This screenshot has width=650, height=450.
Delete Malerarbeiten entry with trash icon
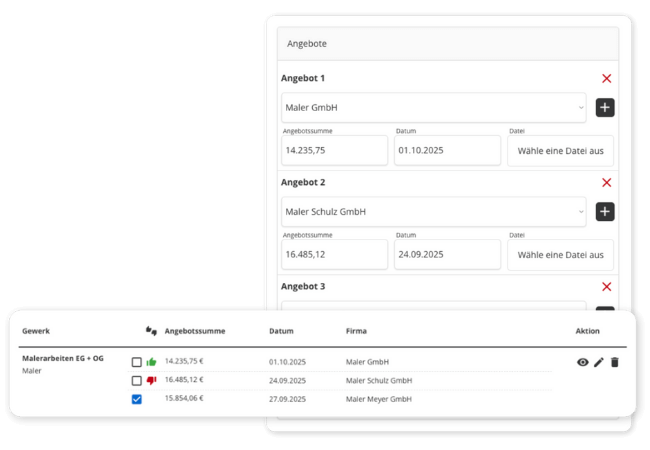615,362
